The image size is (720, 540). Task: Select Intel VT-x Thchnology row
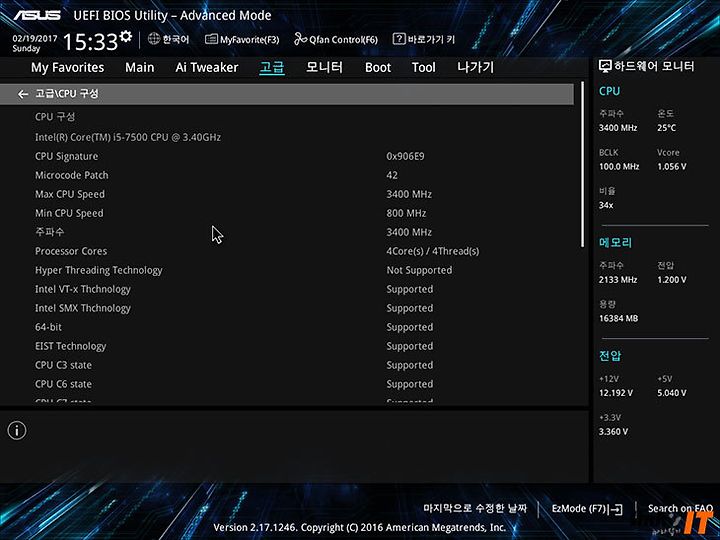[287, 289]
